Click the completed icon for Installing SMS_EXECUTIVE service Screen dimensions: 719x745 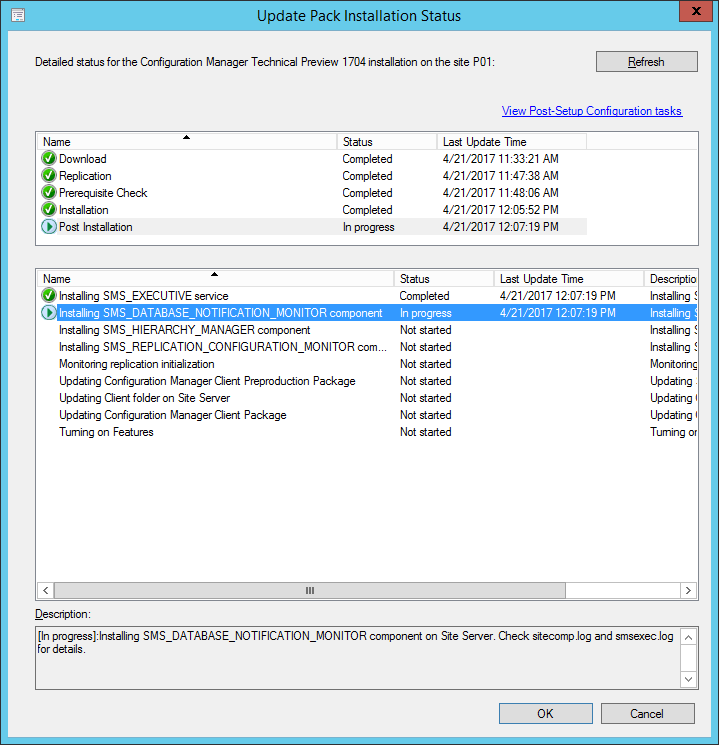click(48, 296)
